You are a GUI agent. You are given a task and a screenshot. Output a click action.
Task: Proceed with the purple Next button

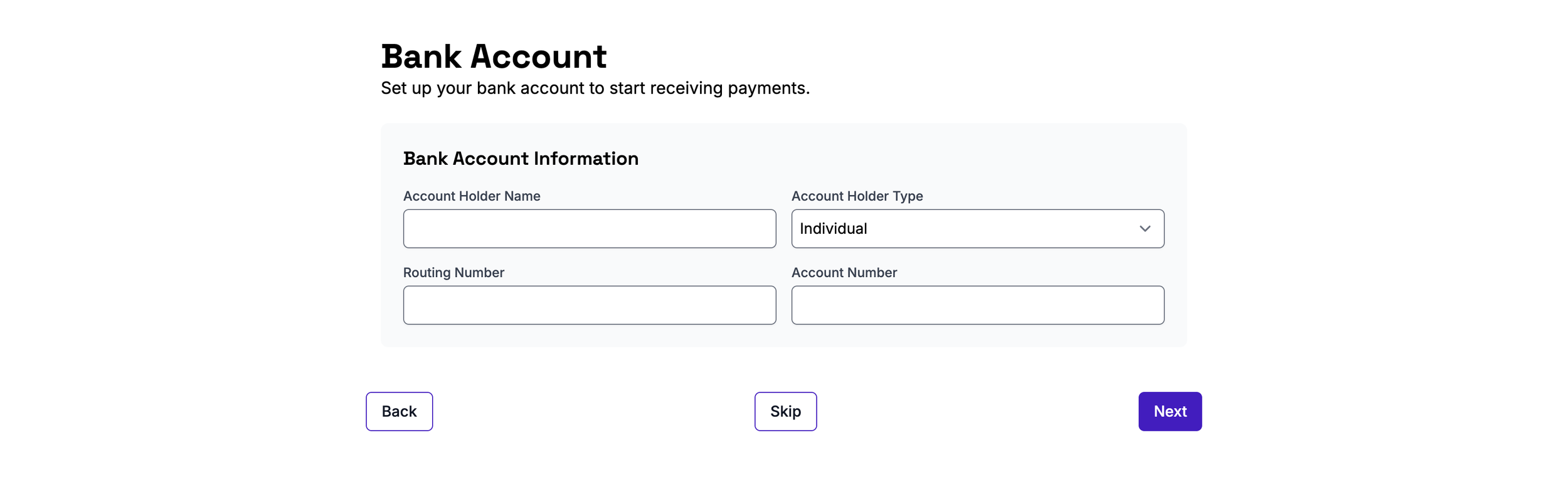tap(1170, 411)
